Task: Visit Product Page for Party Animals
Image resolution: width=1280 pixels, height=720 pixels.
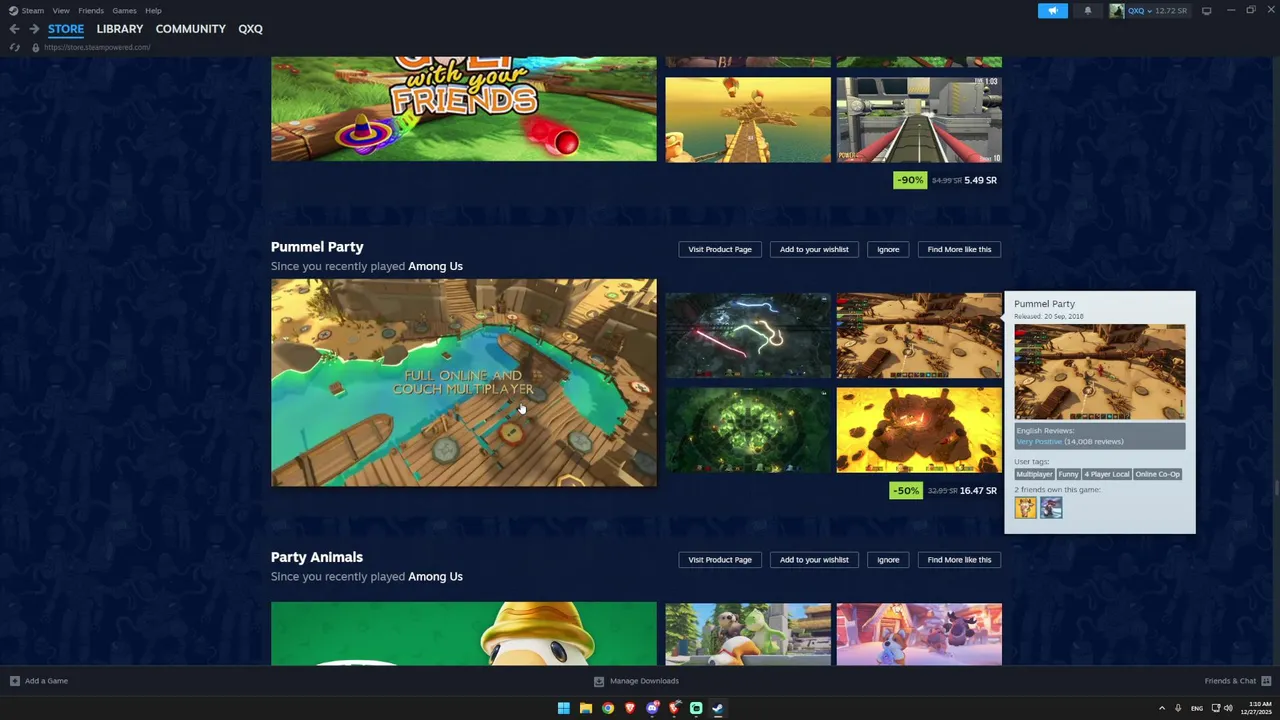Action: tap(720, 559)
